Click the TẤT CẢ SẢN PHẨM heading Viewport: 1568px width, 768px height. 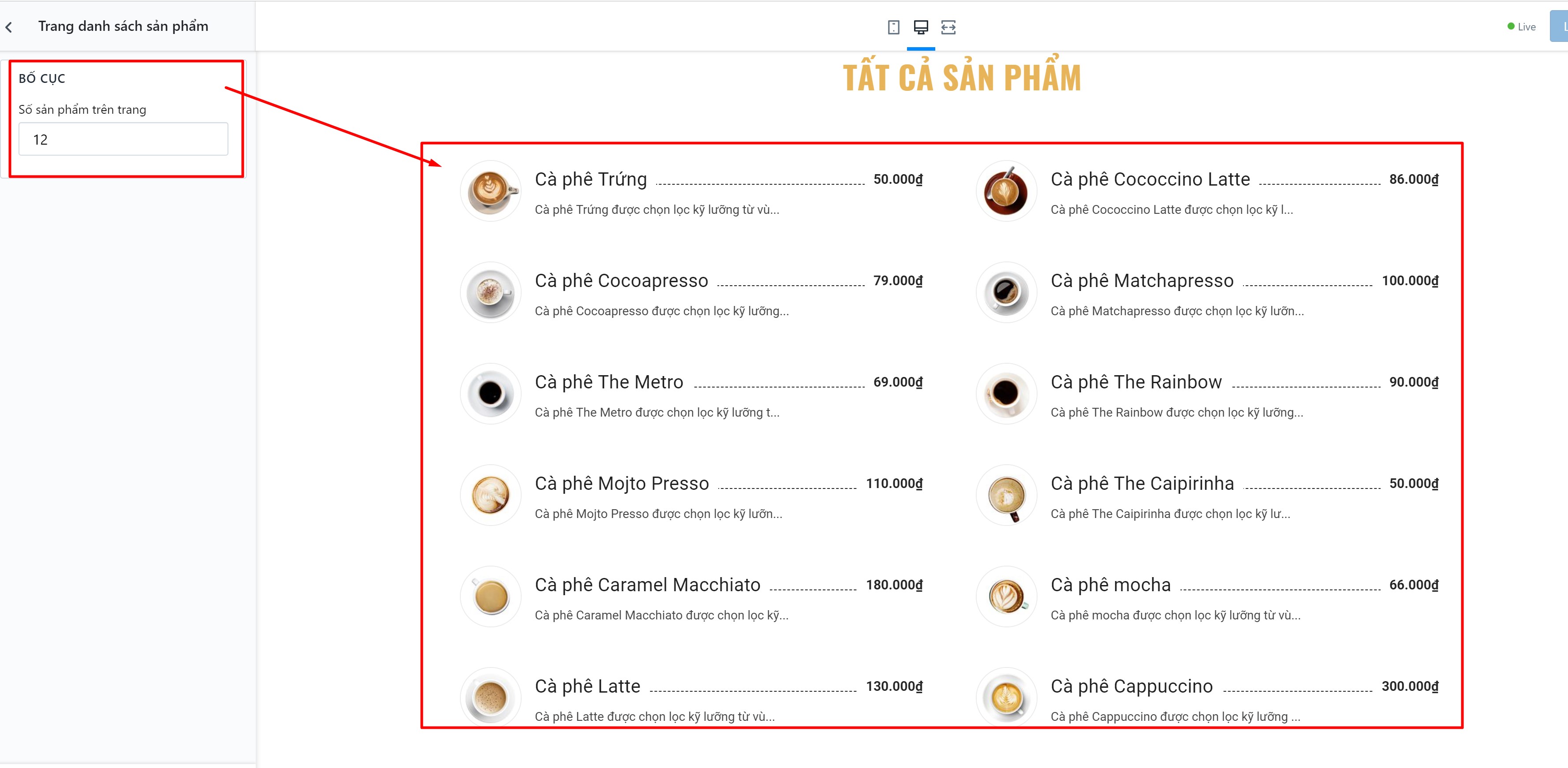[x=962, y=76]
